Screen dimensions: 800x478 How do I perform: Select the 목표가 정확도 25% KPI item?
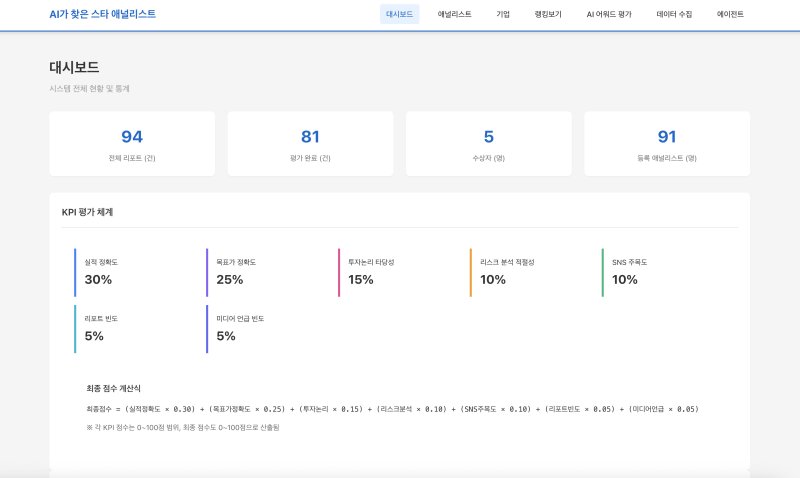(x=267, y=272)
